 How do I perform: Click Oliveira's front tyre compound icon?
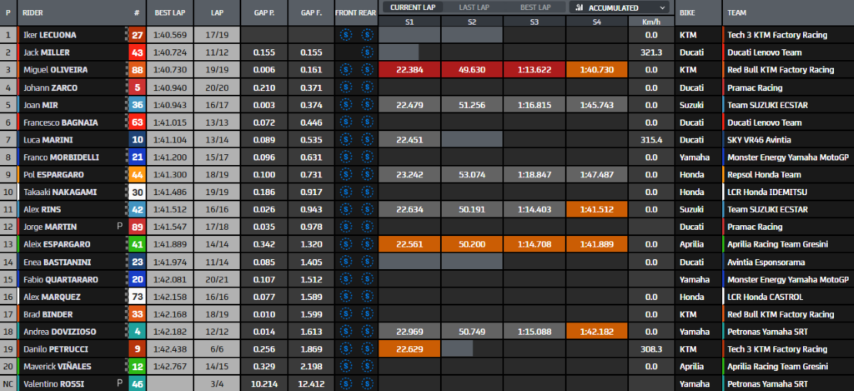coord(345,70)
